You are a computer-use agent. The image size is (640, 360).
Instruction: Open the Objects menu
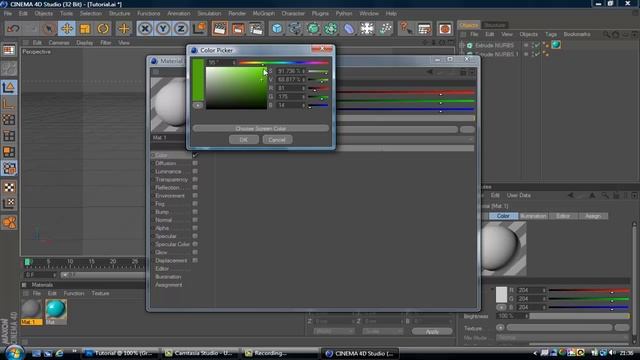click(44, 13)
